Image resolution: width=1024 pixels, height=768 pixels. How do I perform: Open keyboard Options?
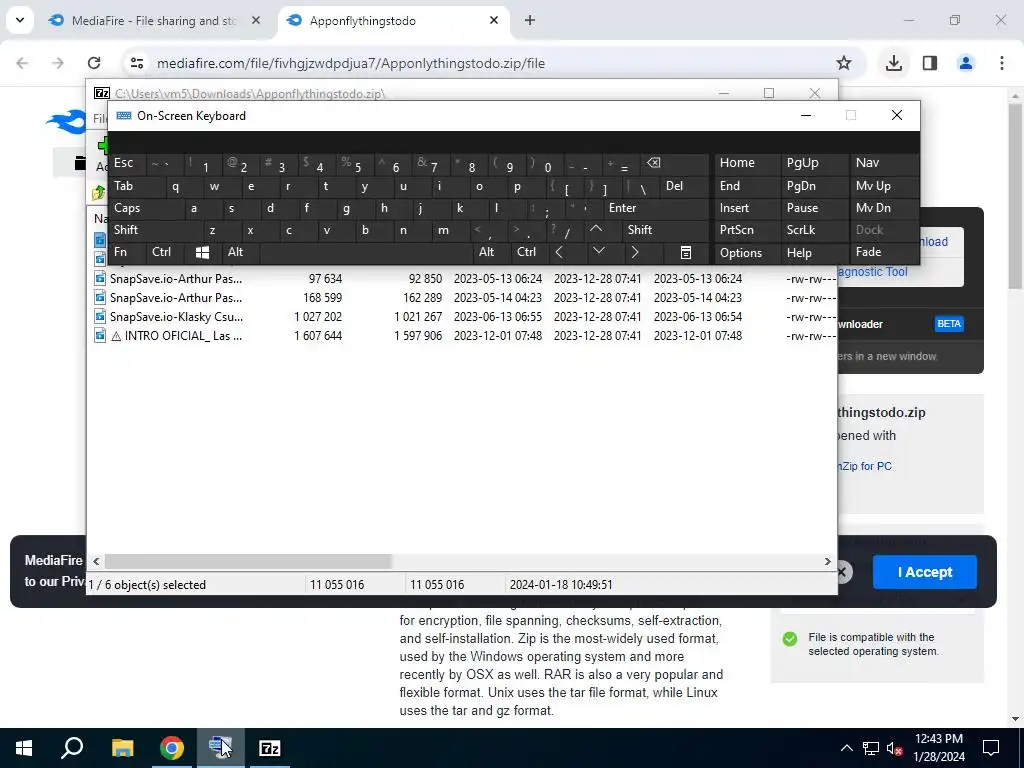746,253
